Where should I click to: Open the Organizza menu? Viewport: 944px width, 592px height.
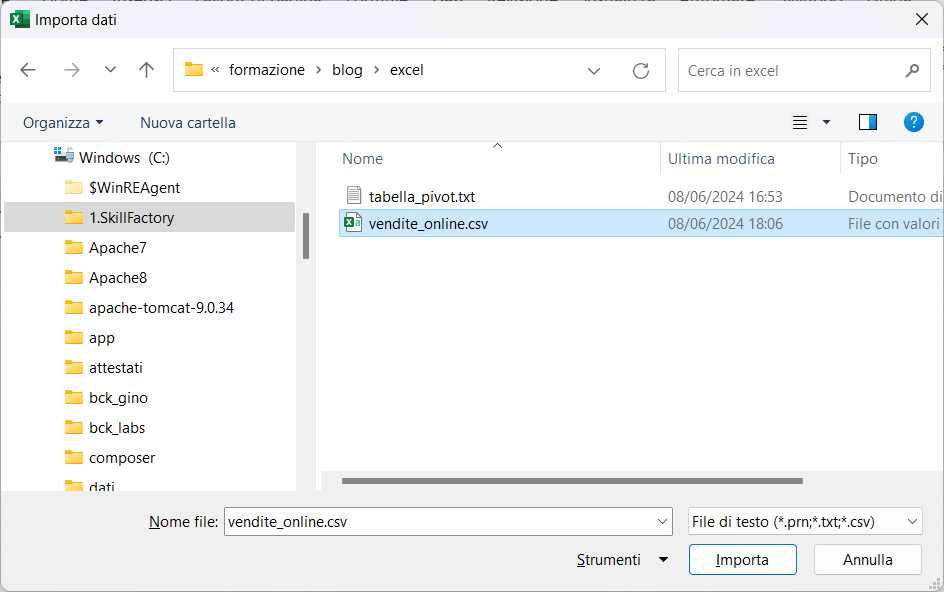click(63, 122)
